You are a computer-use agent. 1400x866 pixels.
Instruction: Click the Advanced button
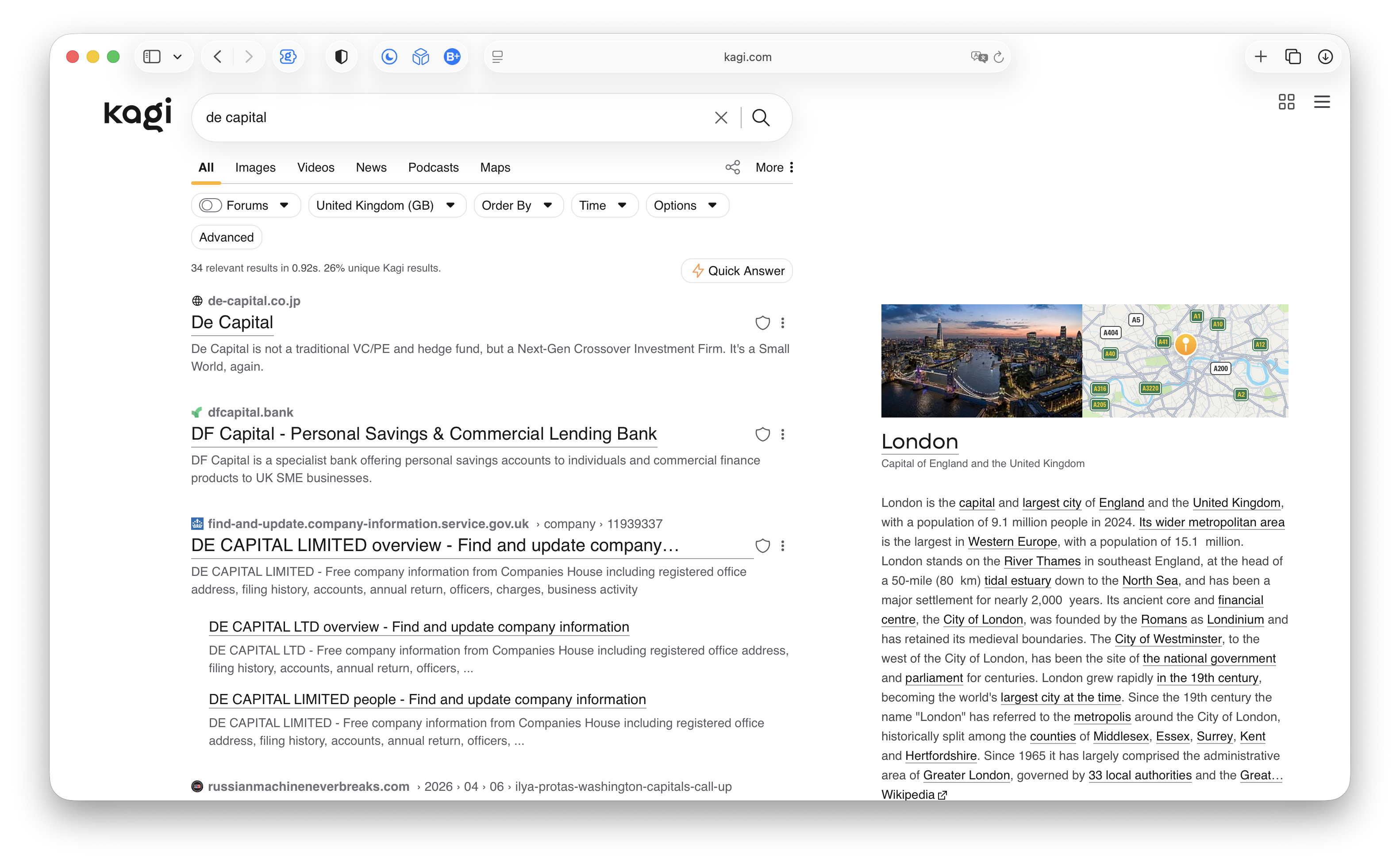[x=227, y=237]
